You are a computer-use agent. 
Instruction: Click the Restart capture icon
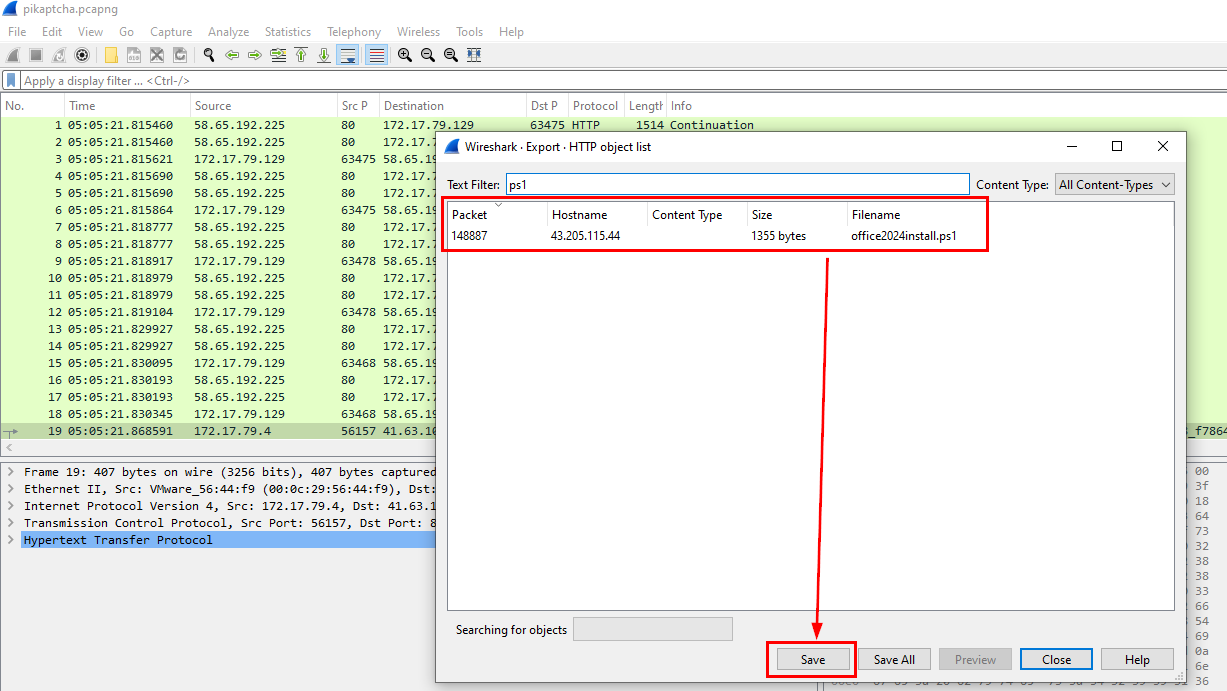59,55
